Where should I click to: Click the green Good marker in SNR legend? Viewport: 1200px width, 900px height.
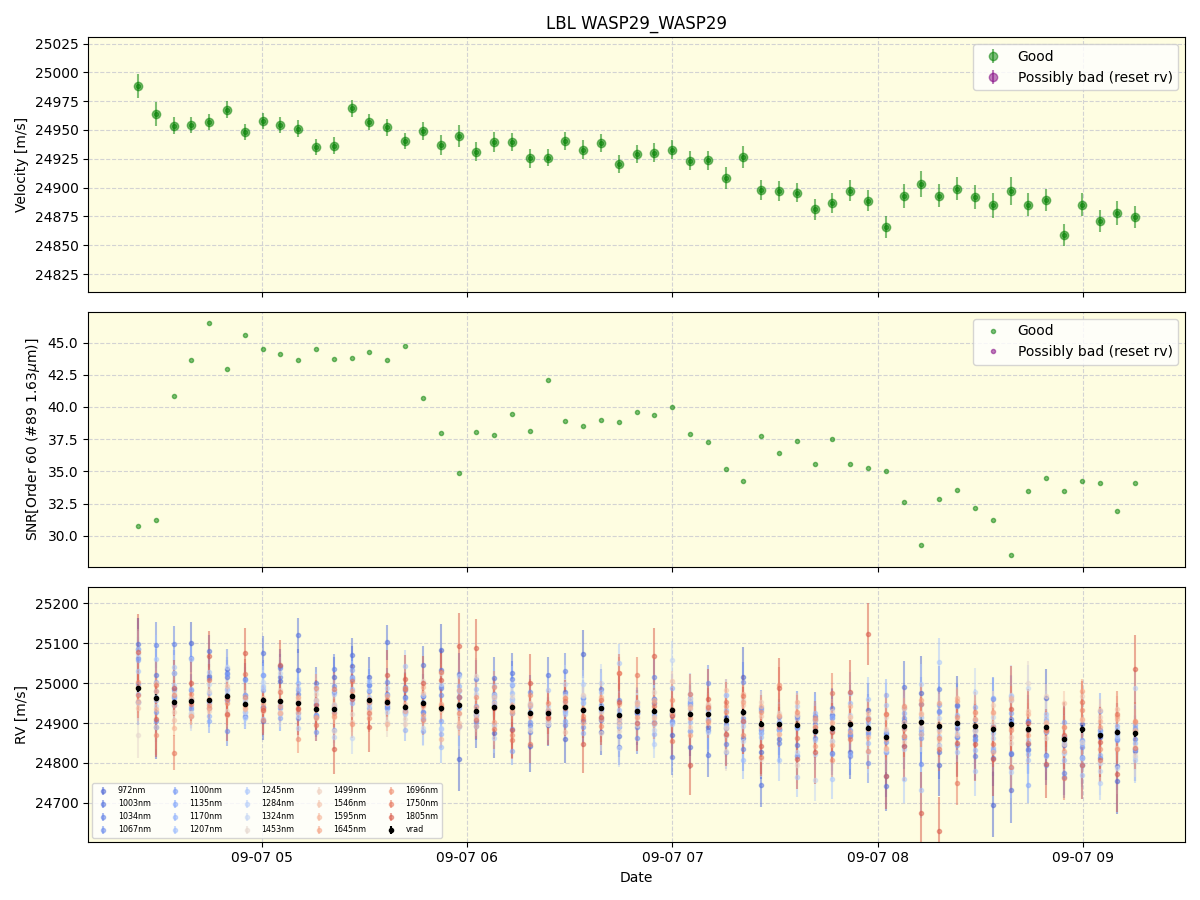pos(993,331)
